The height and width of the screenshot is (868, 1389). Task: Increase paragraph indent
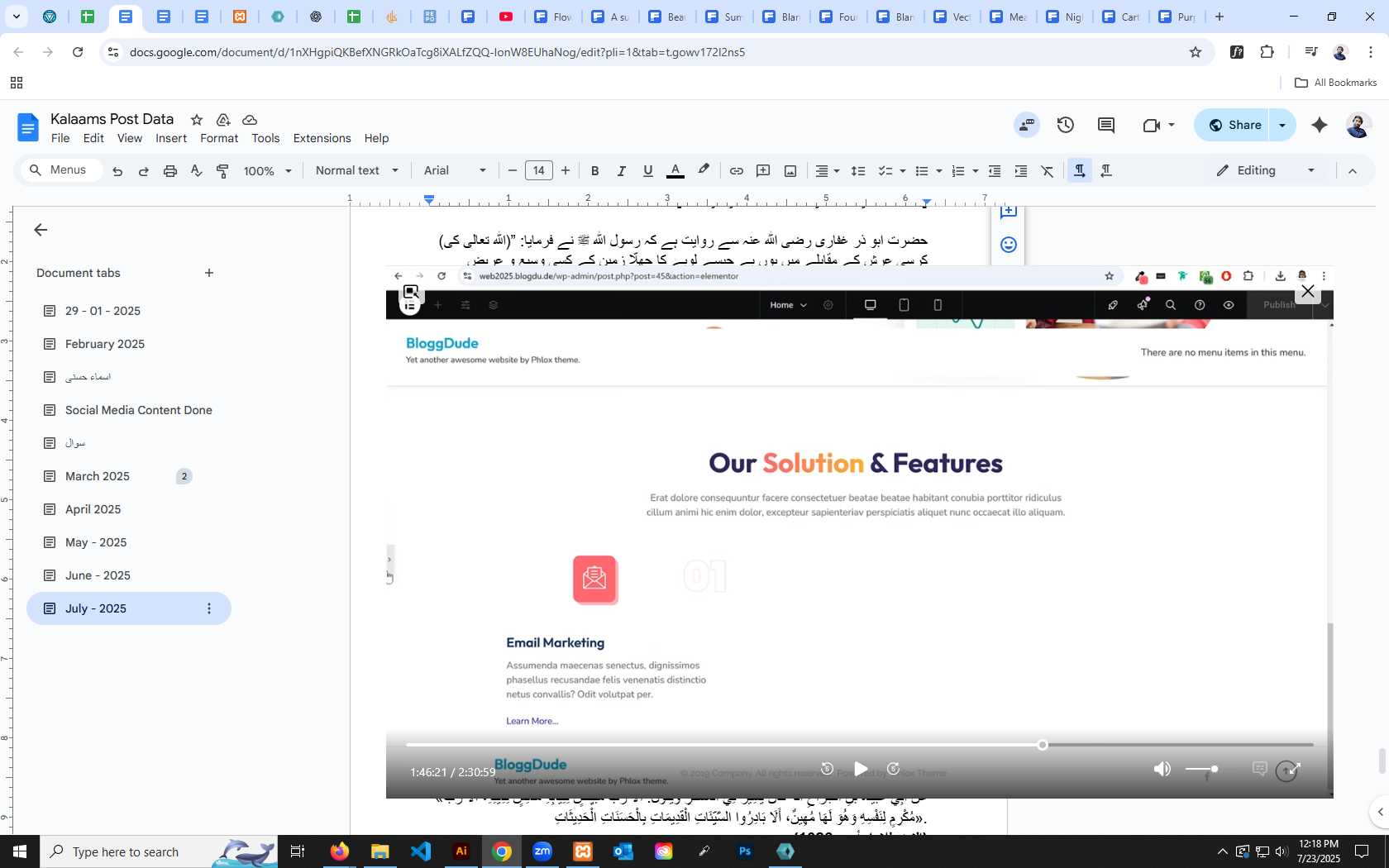click(1021, 171)
